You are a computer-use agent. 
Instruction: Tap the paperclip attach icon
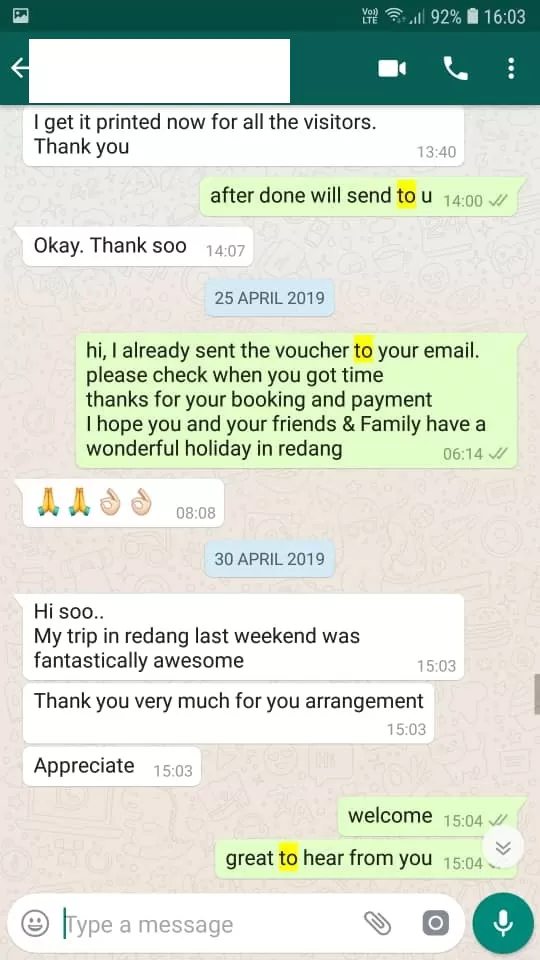(377, 923)
